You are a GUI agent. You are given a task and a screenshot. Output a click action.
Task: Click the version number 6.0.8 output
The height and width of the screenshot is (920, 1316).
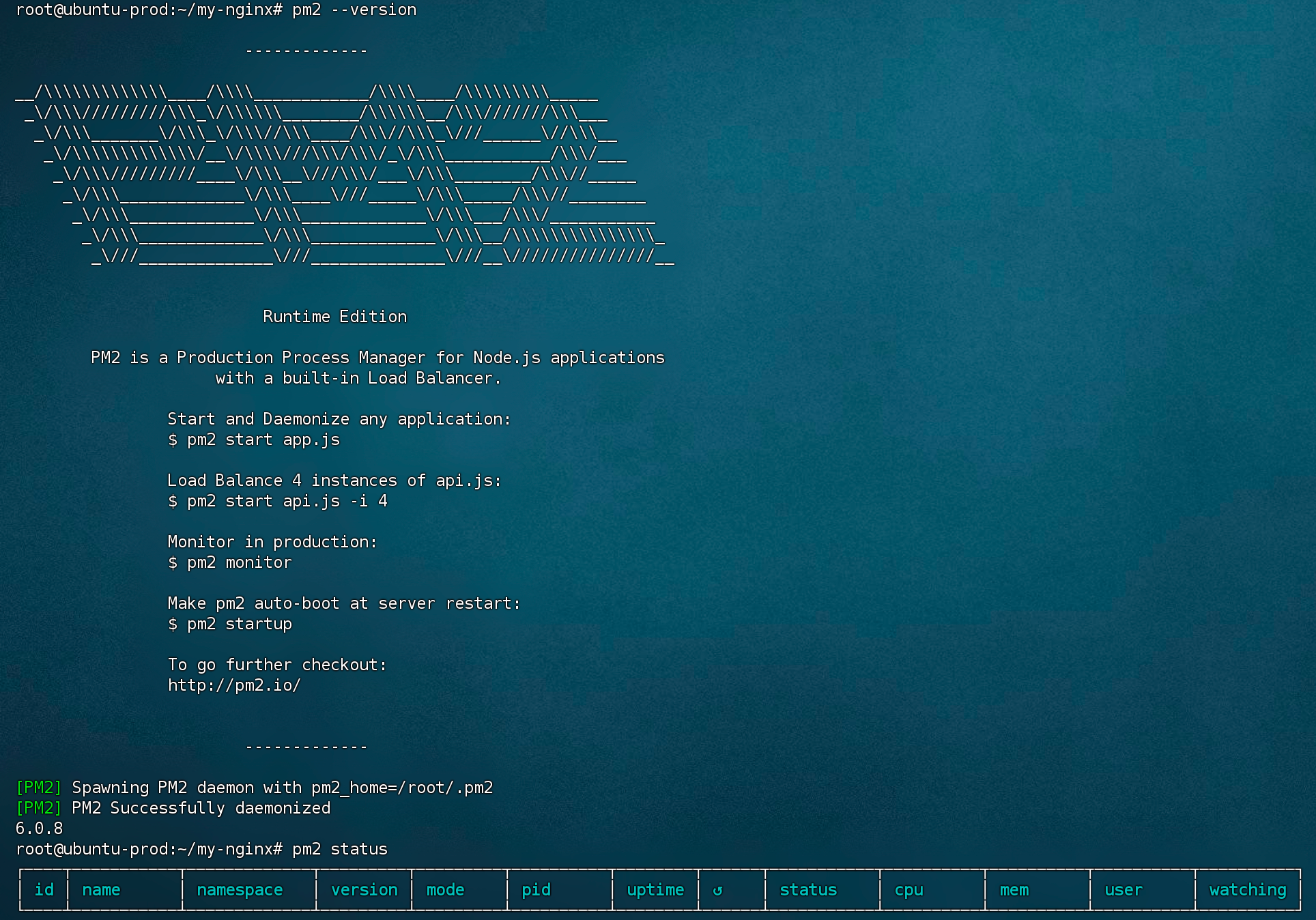pyautogui.click(x=39, y=829)
